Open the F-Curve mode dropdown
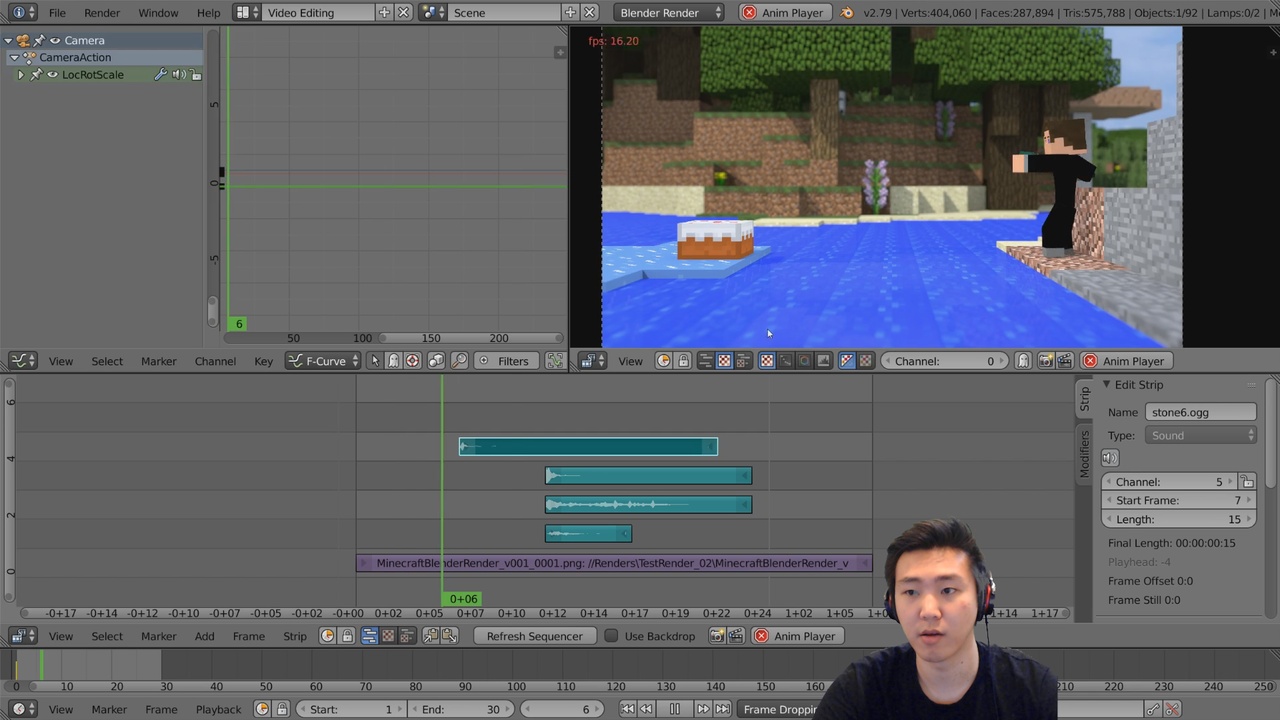Screen dimensions: 1280x720 coord(323,361)
